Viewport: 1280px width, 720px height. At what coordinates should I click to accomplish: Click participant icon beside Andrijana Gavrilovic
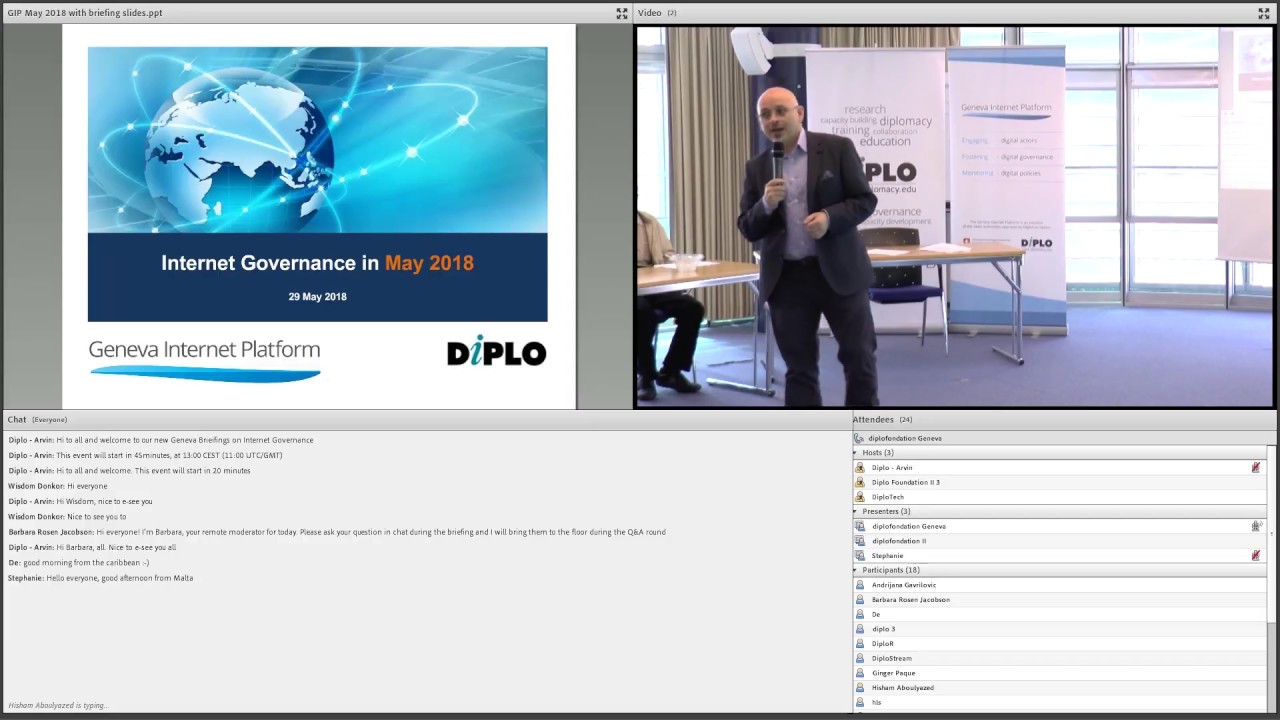click(x=859, y=585)
